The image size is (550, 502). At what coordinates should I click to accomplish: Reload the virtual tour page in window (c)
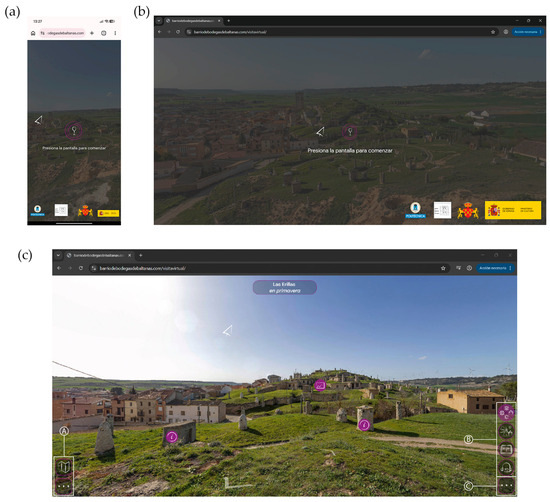(81, 268)
